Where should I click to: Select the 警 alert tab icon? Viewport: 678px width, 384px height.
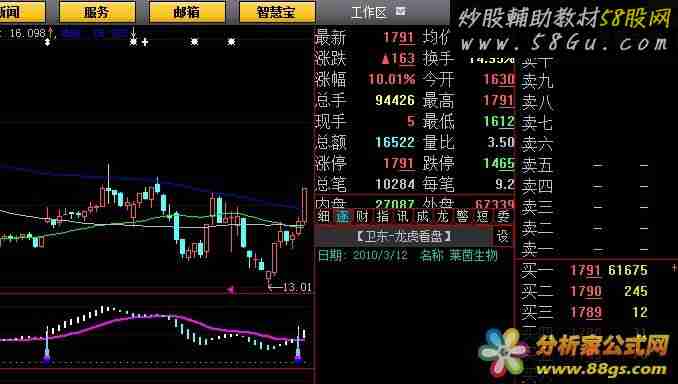click(x=463, y=217)
